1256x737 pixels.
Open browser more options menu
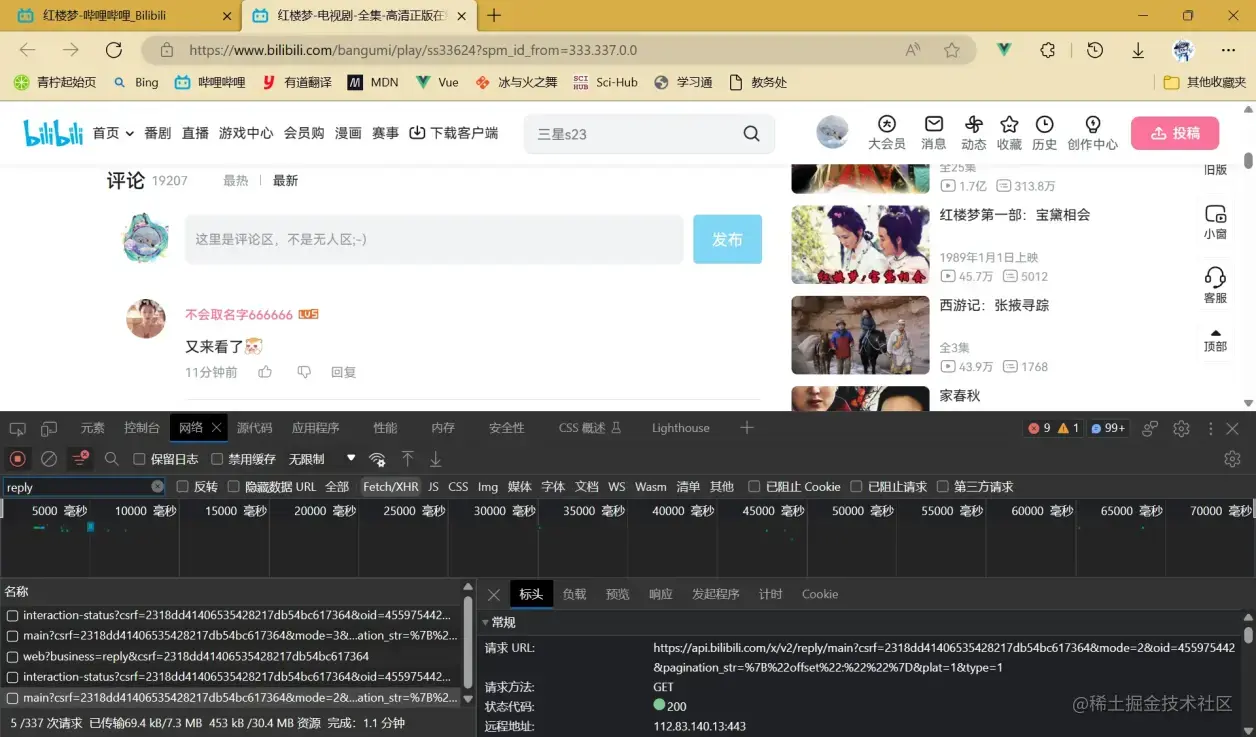(x=1228, y=50)
